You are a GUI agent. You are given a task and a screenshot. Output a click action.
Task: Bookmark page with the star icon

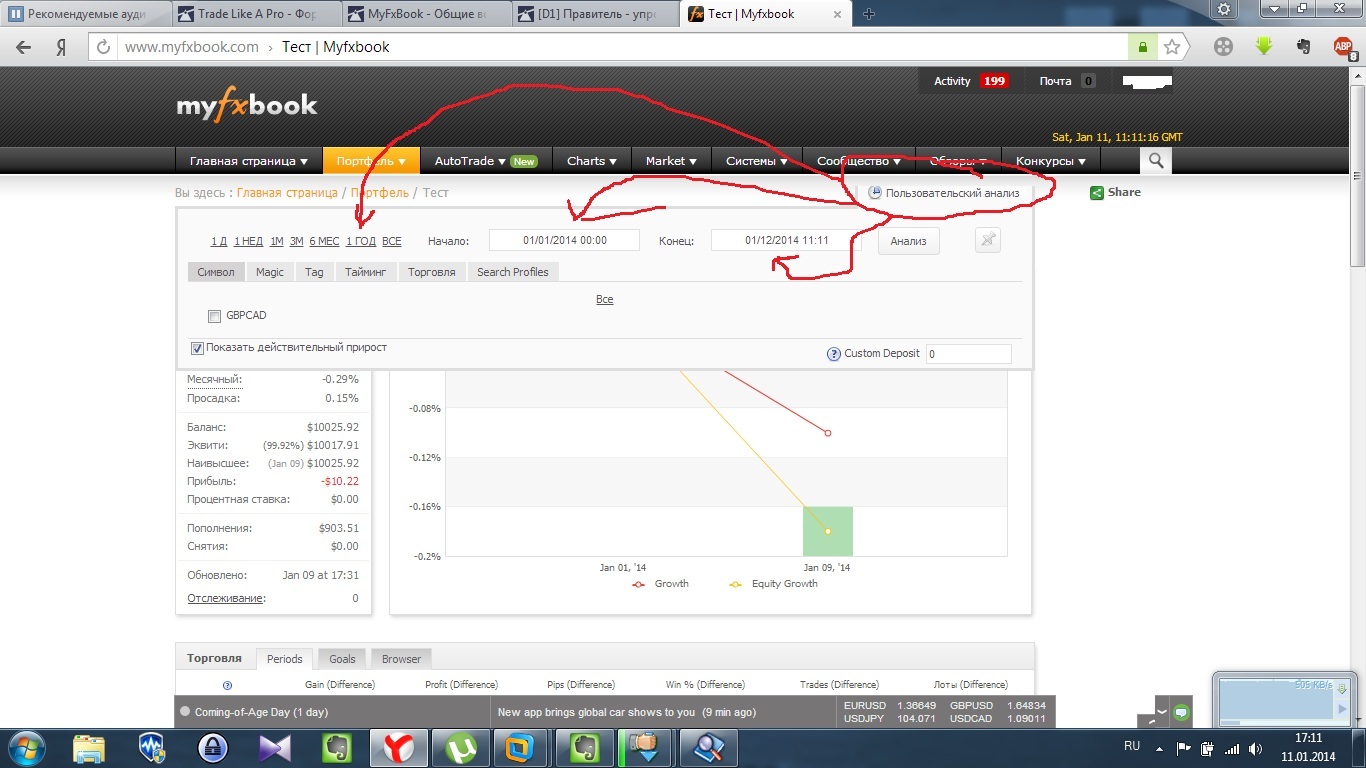[x=1172, y=47]
